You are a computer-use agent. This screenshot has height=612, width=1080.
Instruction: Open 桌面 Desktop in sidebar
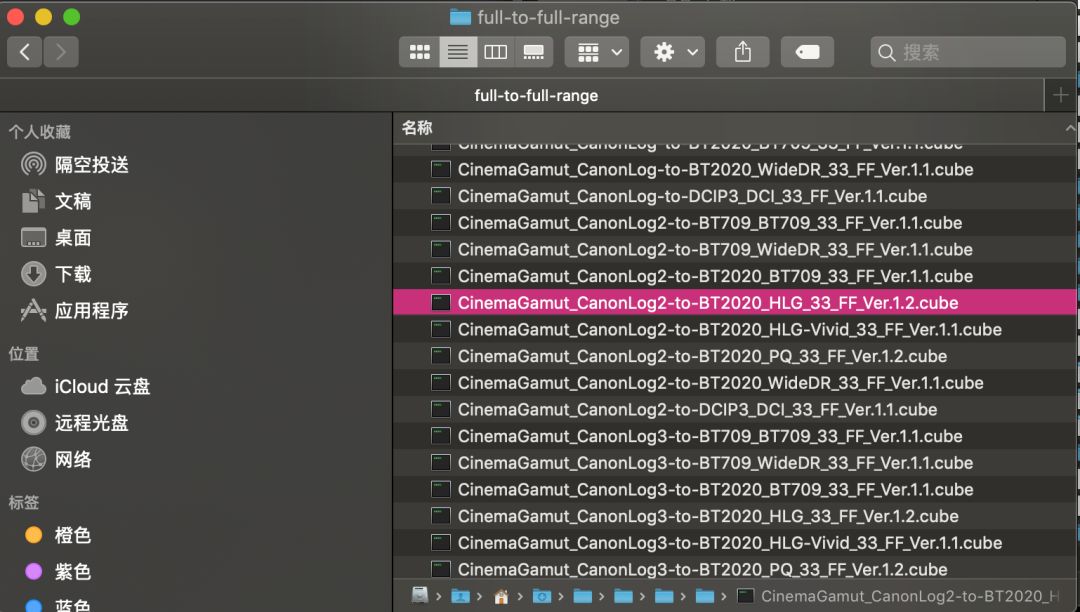tap(73, 238)
